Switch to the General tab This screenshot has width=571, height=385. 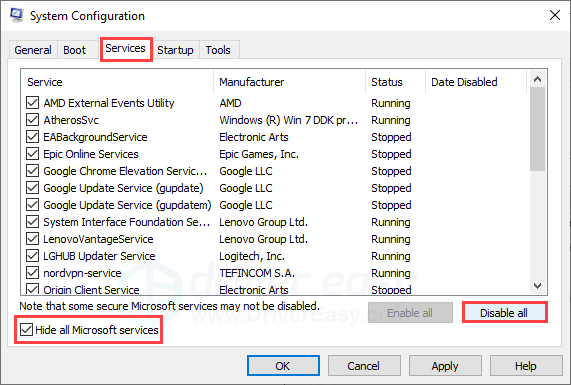(x=33, y=50)
